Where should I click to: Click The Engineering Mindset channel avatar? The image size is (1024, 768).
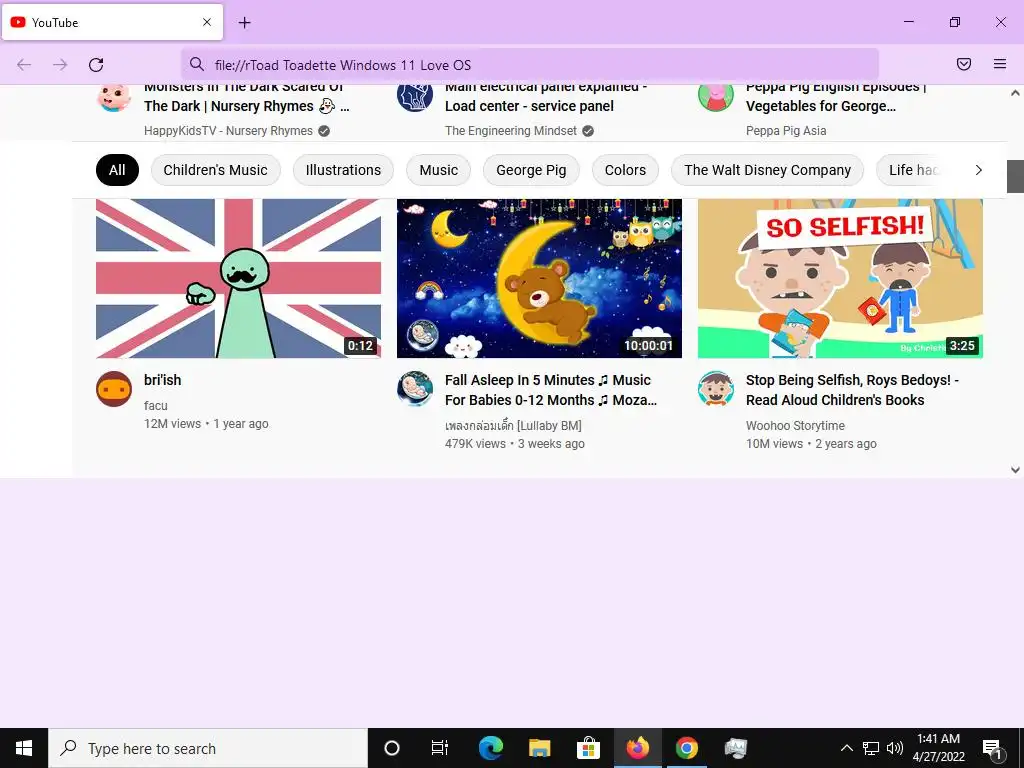415,97
